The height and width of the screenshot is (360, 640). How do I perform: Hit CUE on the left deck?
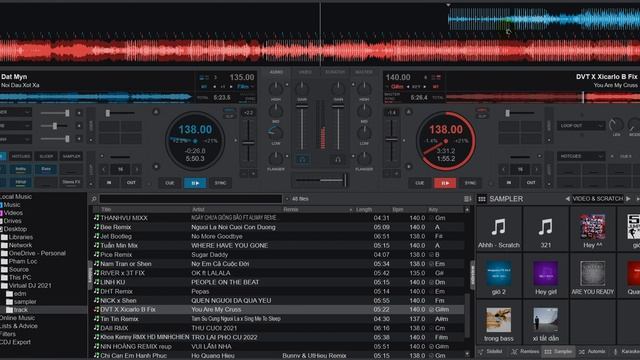coord(169,183)
